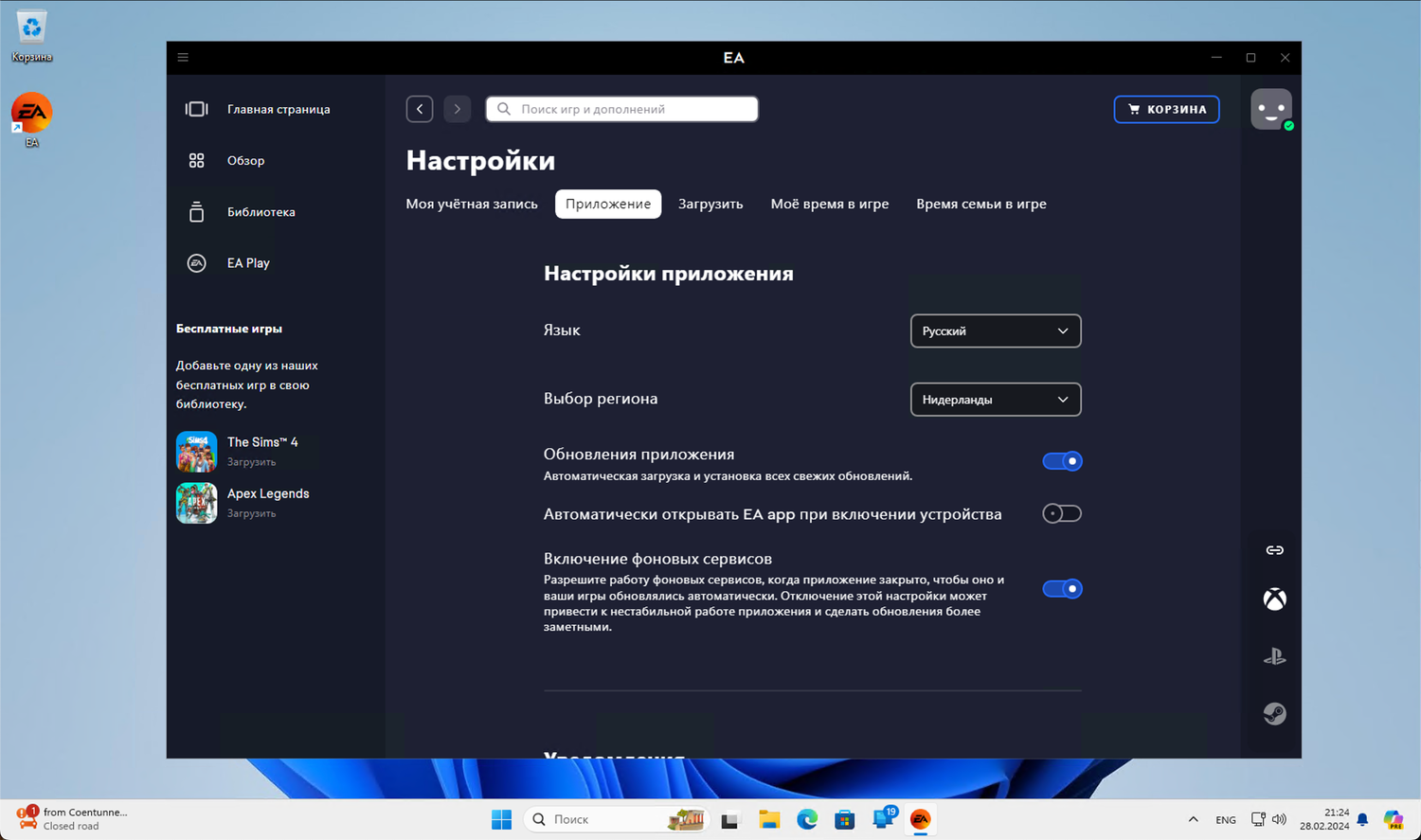Click the magnifier icon in game search

(x=504, y=109)
